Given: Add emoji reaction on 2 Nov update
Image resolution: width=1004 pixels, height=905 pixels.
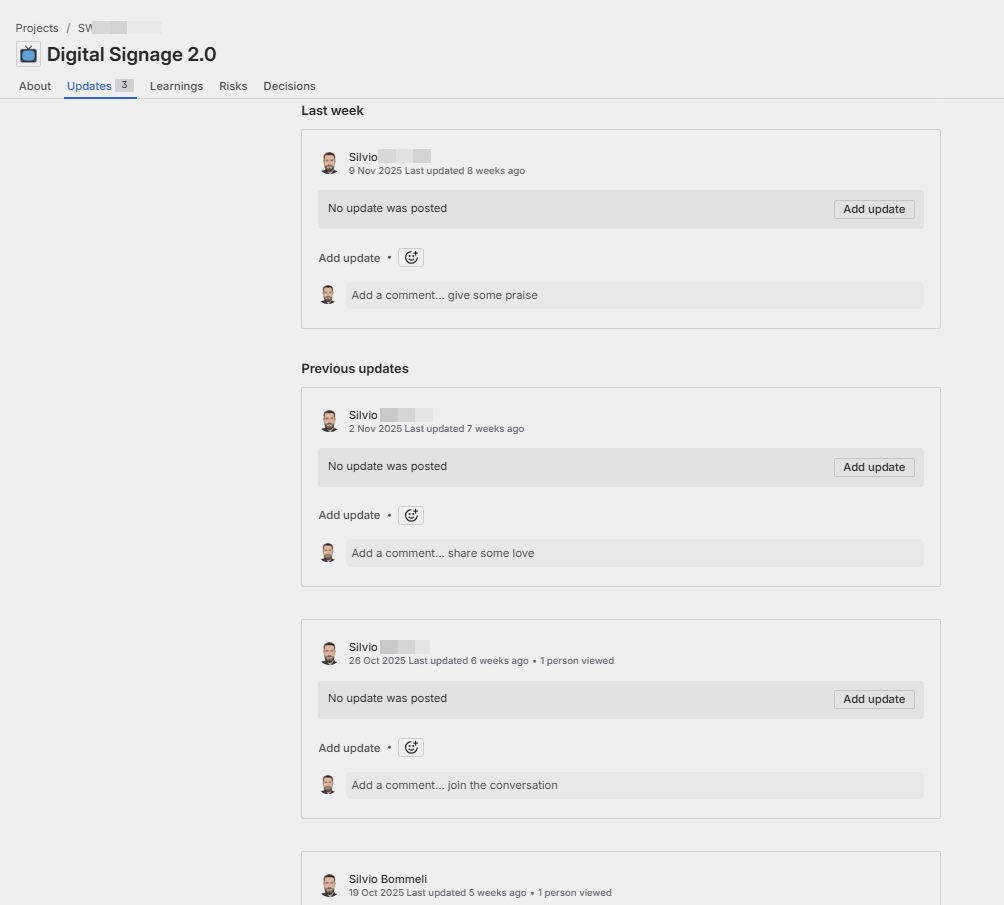Looking at the screenshot, I should pos(411,515).
